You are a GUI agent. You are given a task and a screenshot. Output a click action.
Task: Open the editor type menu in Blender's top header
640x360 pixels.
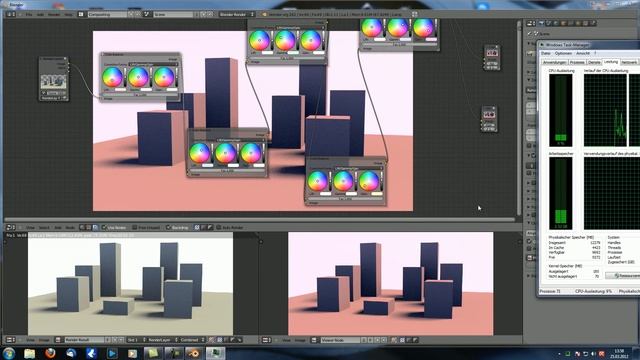click(11, 14)
